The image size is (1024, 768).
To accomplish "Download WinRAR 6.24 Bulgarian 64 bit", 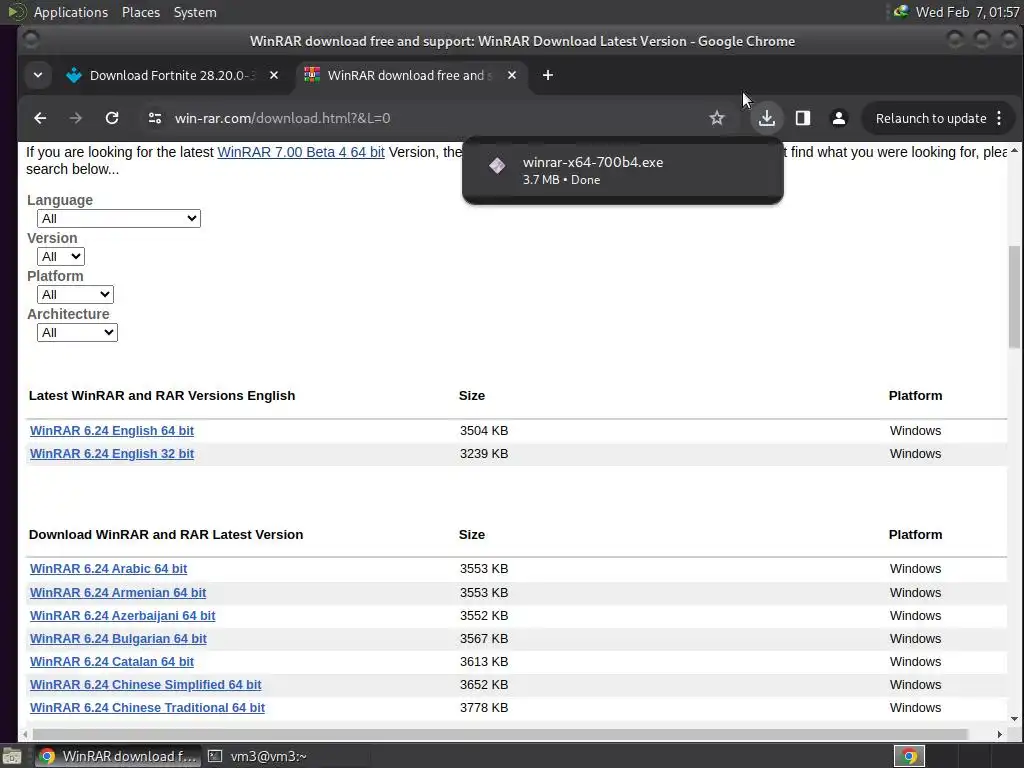I will click(x=118, y=638).
